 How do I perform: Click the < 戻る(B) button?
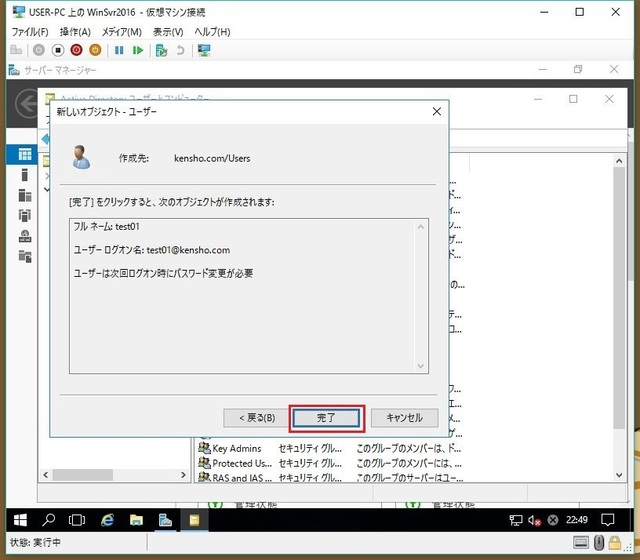256,417
